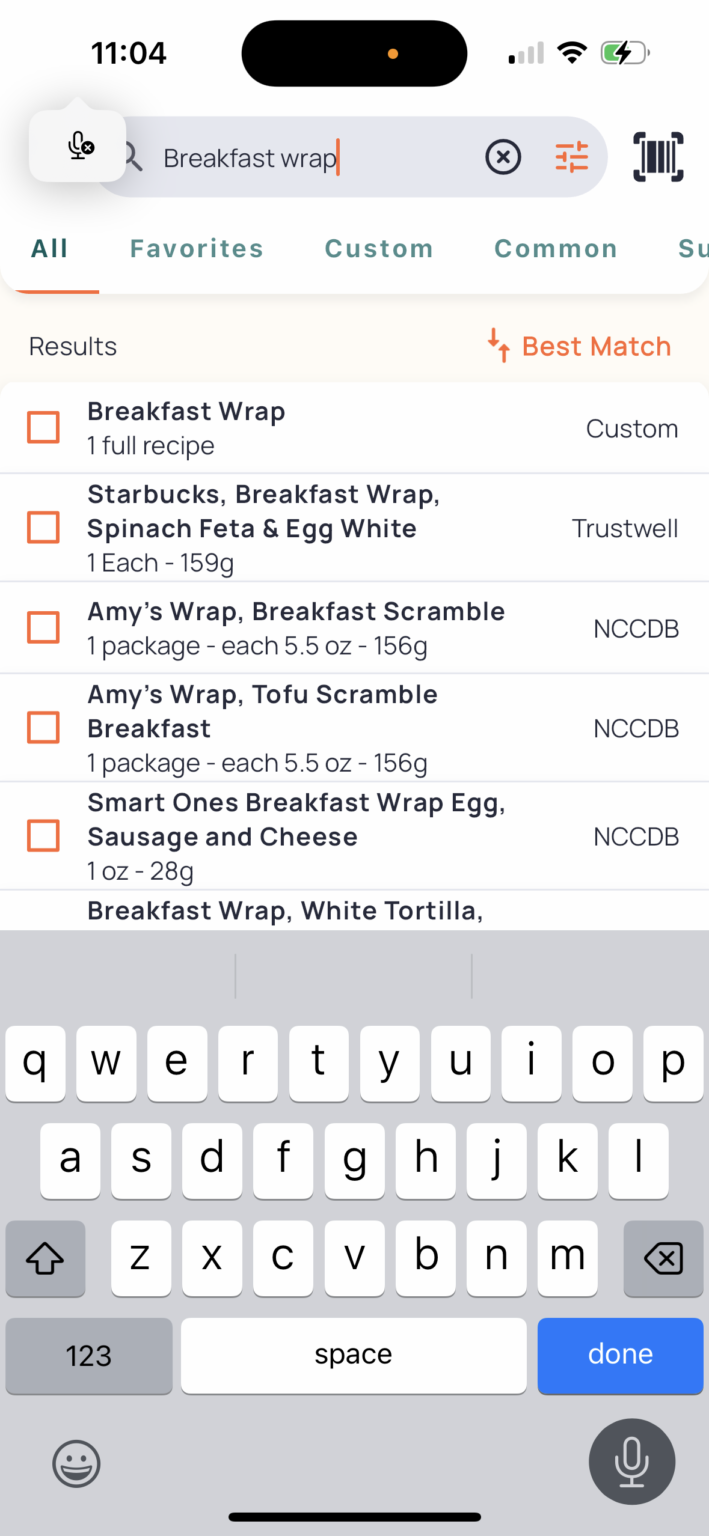Change the Best Match sort order
This screenshot has height=1536, width=709.
point(578,346)
